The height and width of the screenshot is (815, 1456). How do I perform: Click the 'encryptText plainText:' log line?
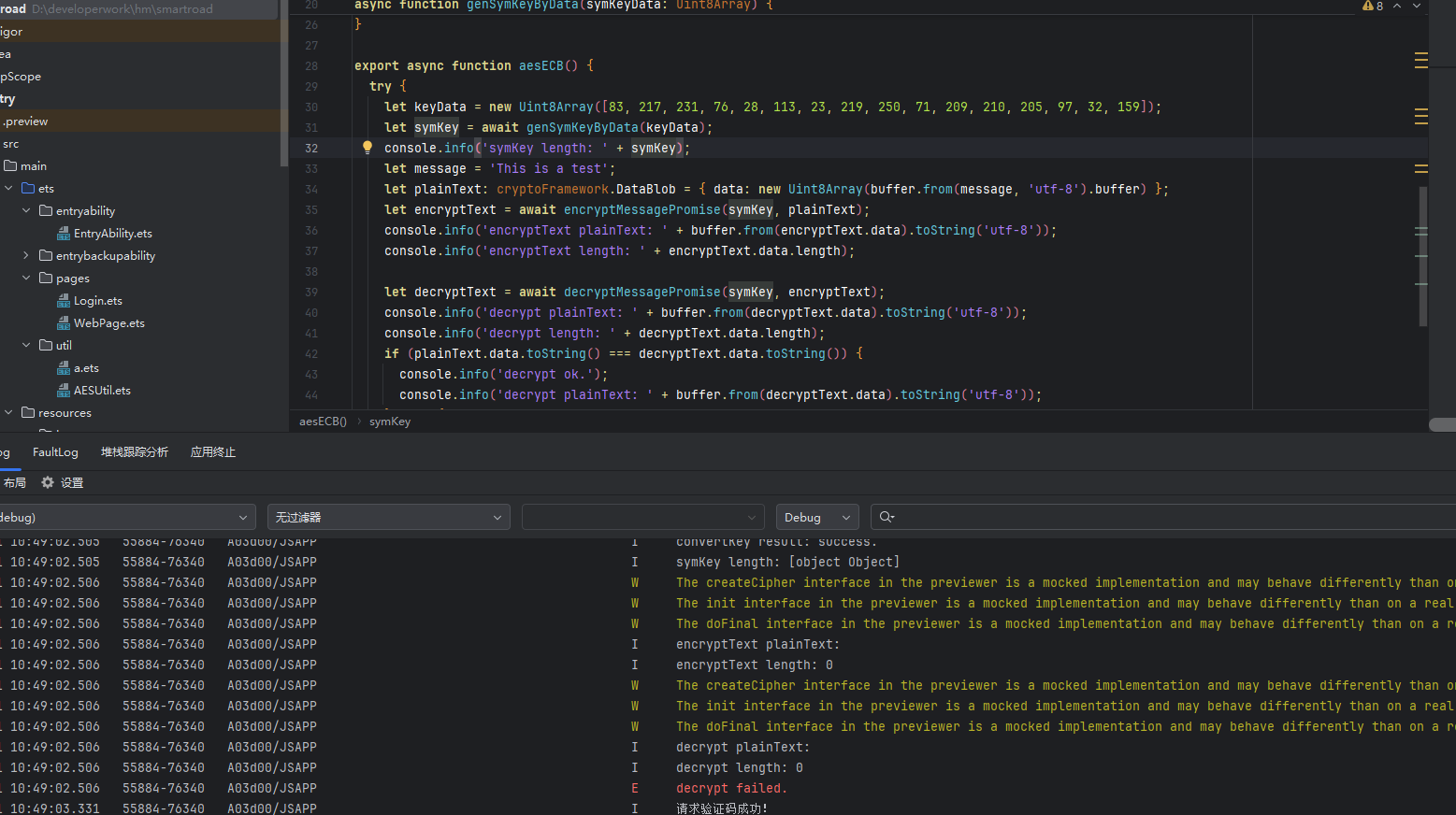tap(757, 644)
